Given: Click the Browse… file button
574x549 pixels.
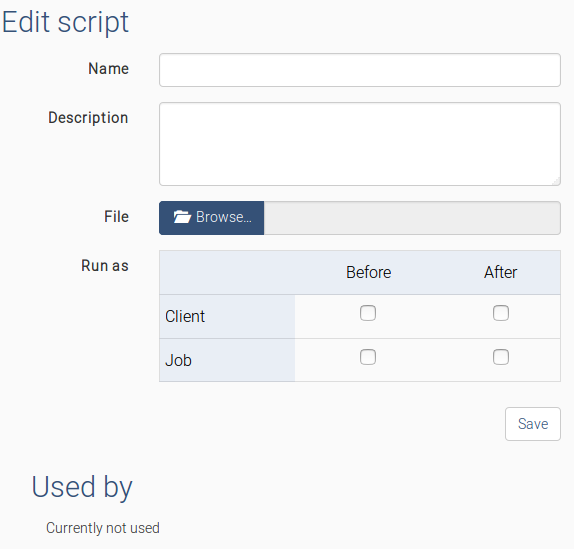Looking at the screenshot, I should [212, 218].
